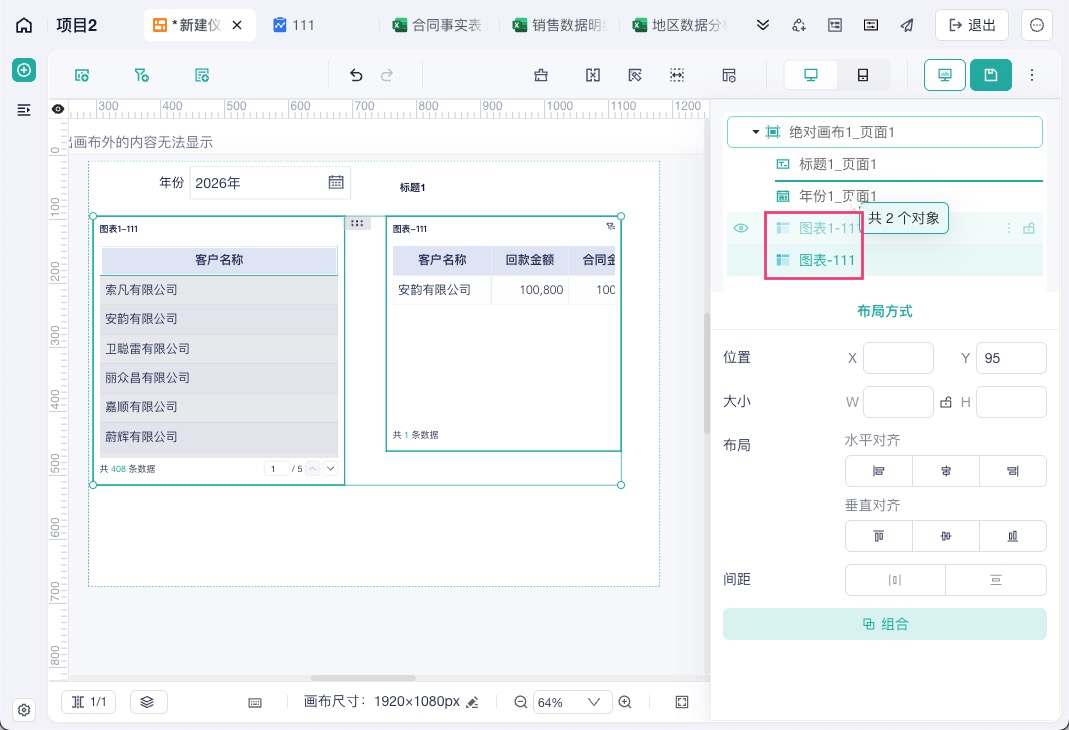The width and height of the screenshot is (1069, 730).
Task: Open the 64% zoom level dropdown
Action: tap(567, 702)
